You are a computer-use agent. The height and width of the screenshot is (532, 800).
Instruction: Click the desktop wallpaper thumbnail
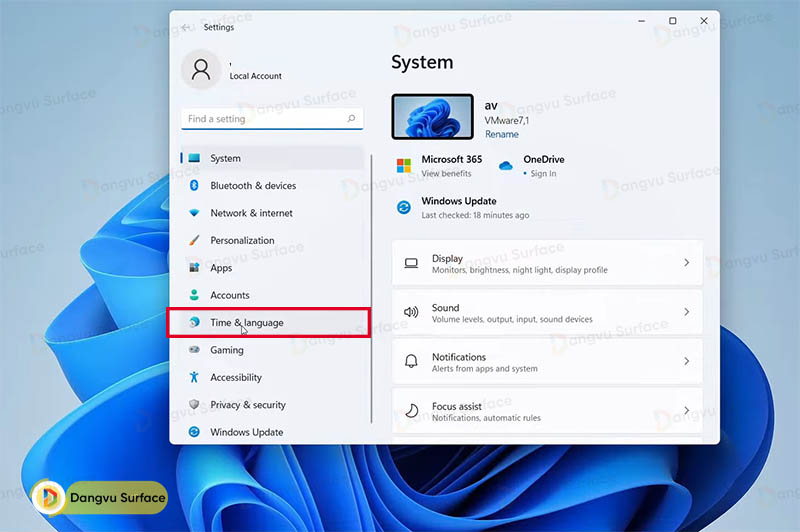(433, 116)
